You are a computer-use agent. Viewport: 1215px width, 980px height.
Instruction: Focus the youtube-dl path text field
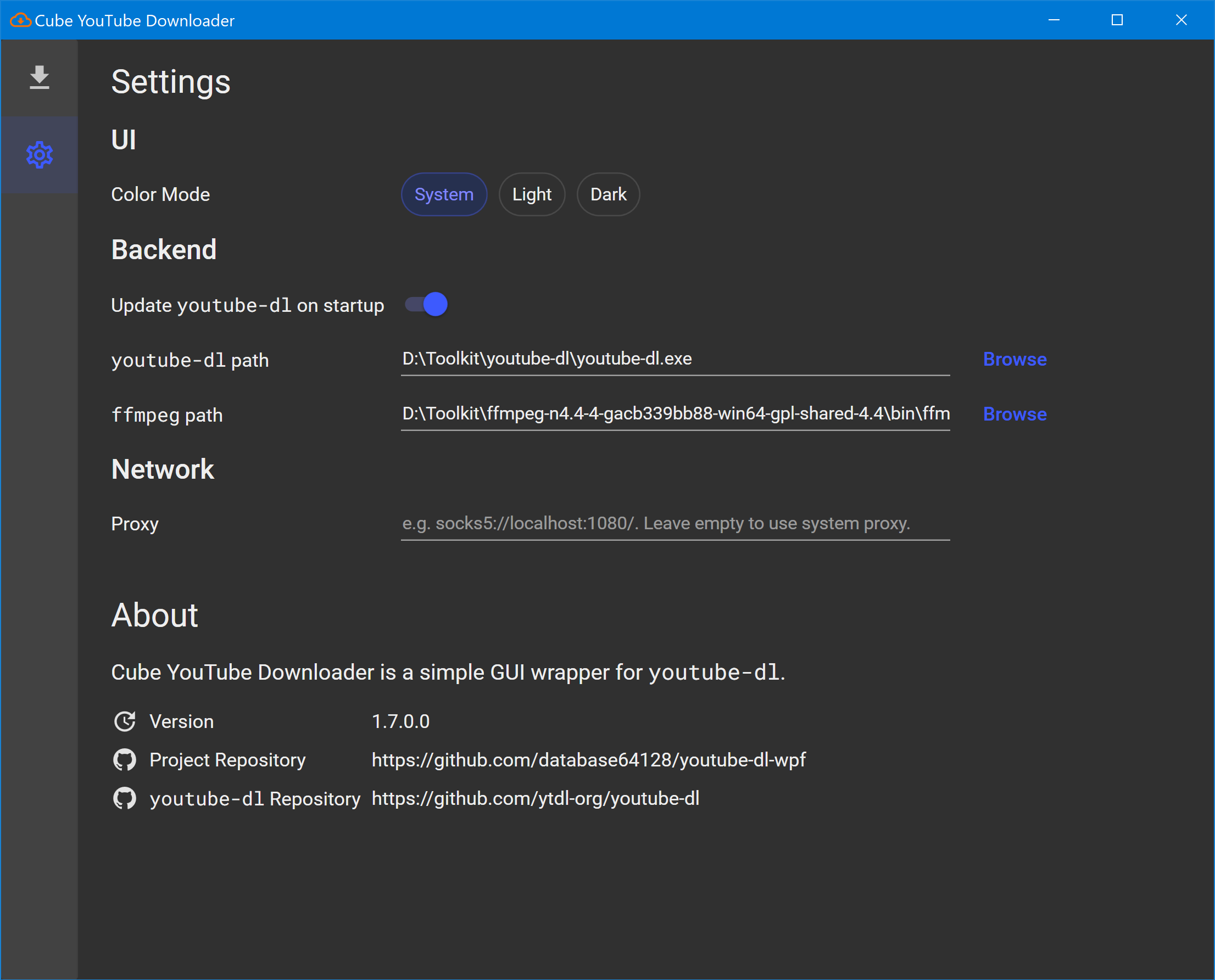pyautogui.click(x=675, y=359)
